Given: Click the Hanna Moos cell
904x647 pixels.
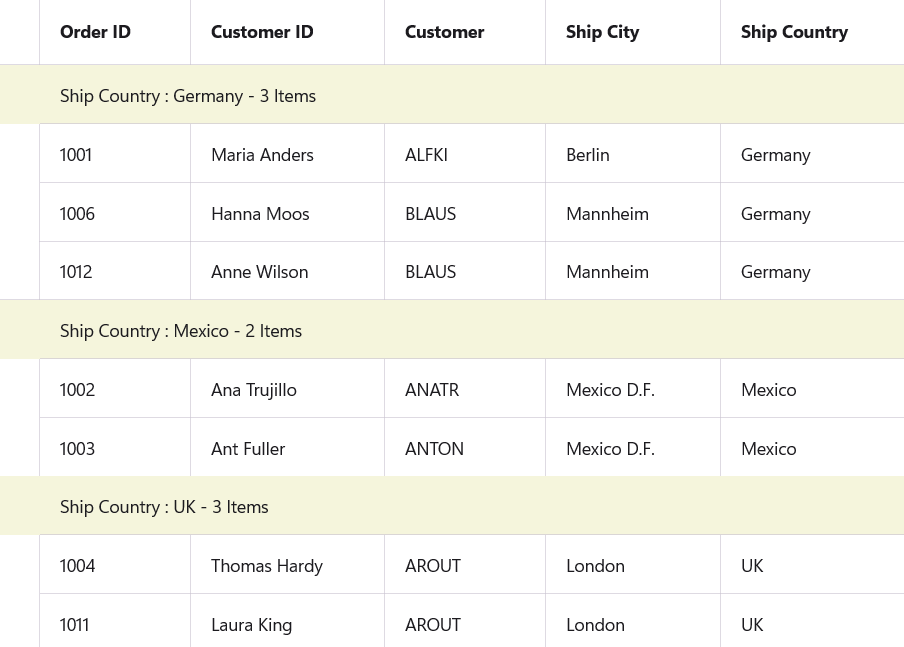Looking at the screenshot, I should tap(260, 213).
